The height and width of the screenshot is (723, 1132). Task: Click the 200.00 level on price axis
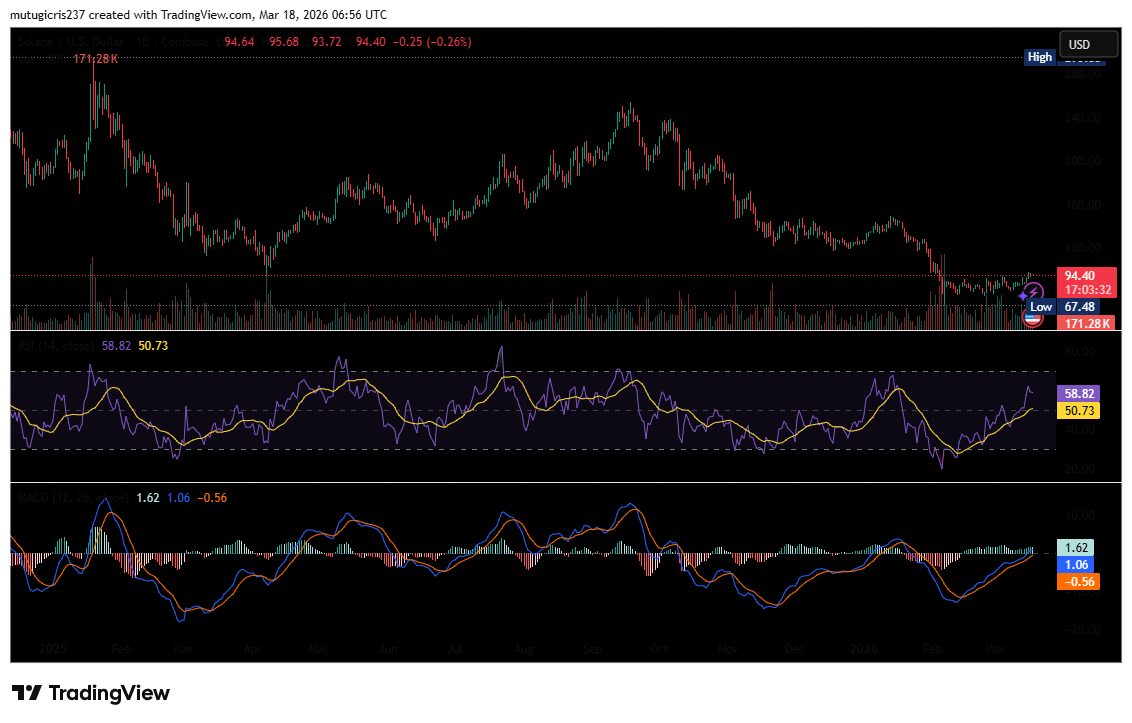point(1083,161)
